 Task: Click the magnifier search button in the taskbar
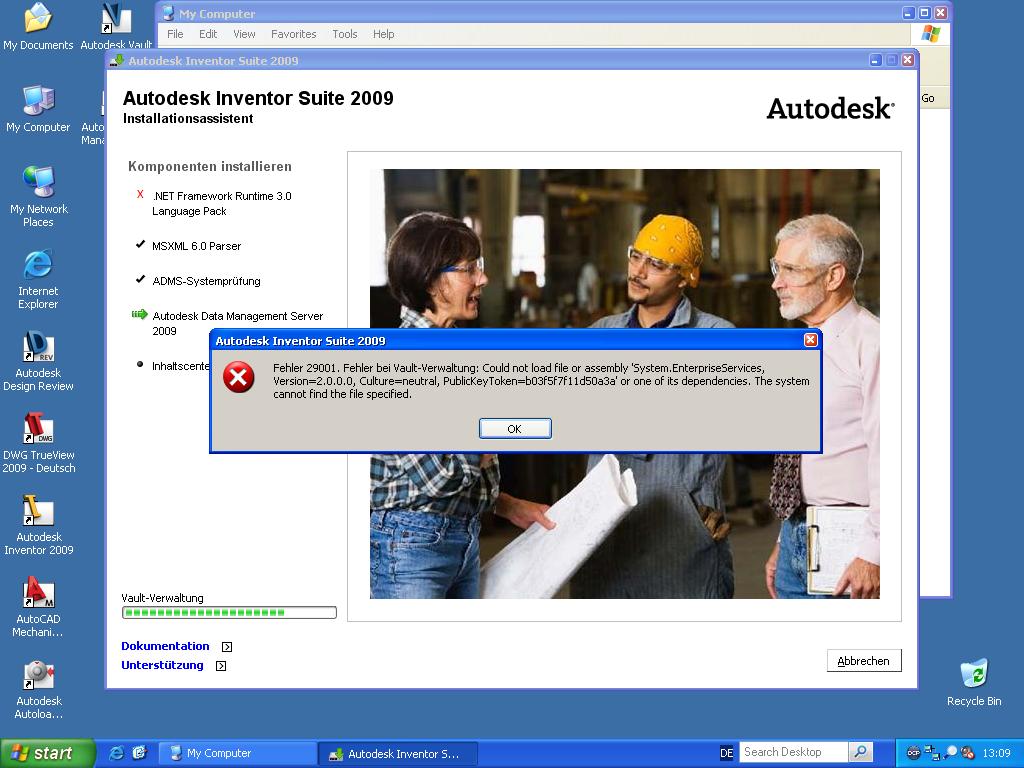click(861, 752)
